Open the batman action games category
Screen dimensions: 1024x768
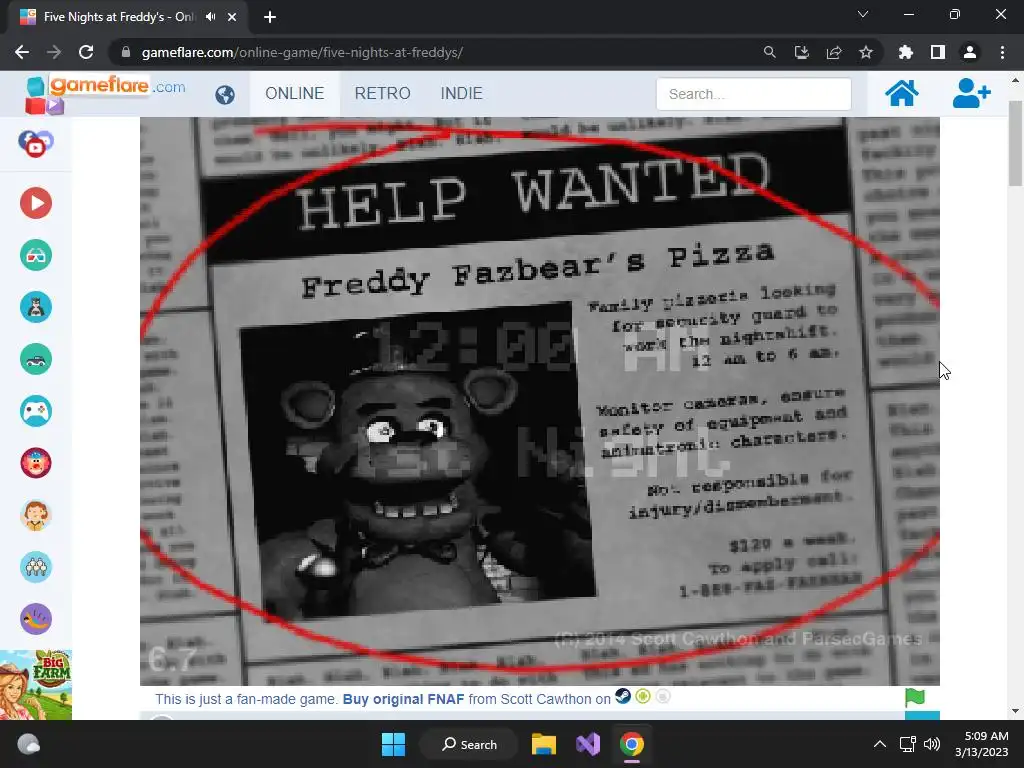tap(36, 307)
